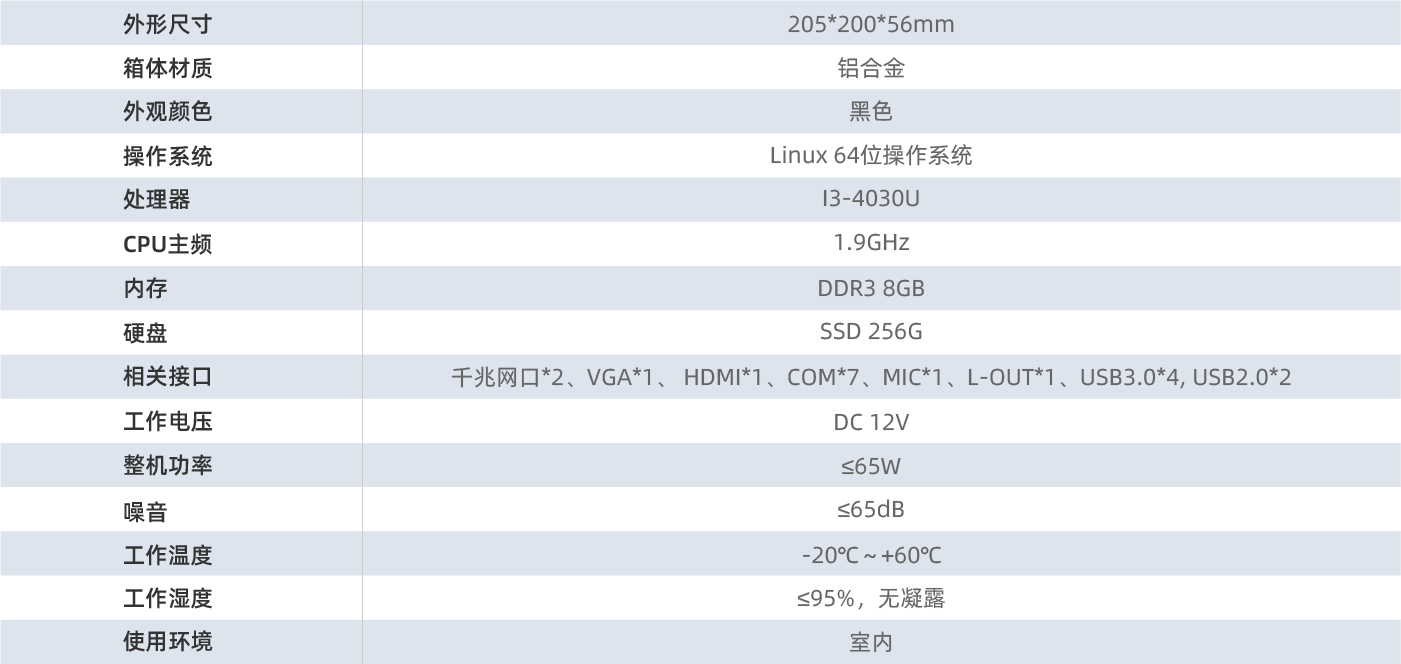The height and width of the screenshot is (664, 1401).
Task: Select the Linux 64位操作系统 value
Action: pyautogui.click(x=871, y=156)
